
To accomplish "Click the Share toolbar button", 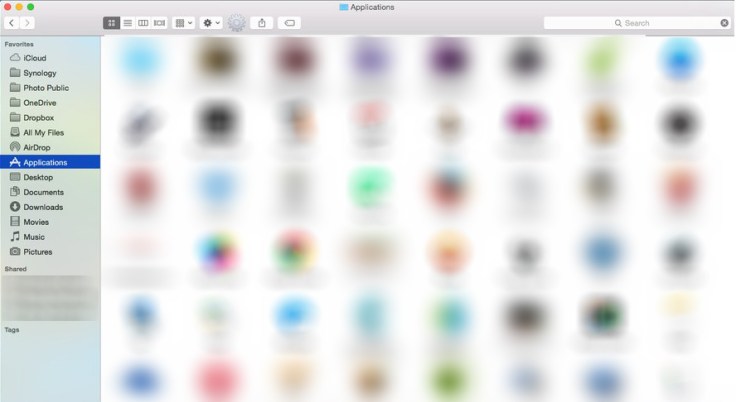I will click(x=262, y=23).
